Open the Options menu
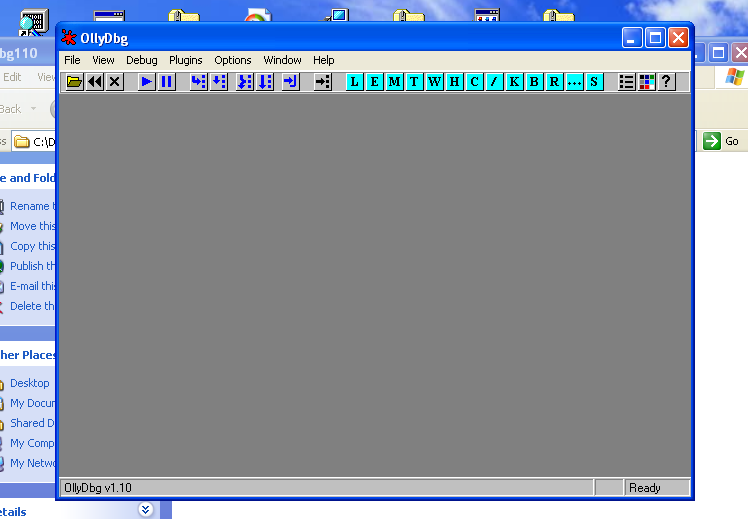The image size is (748, 519). click(233, 60)
